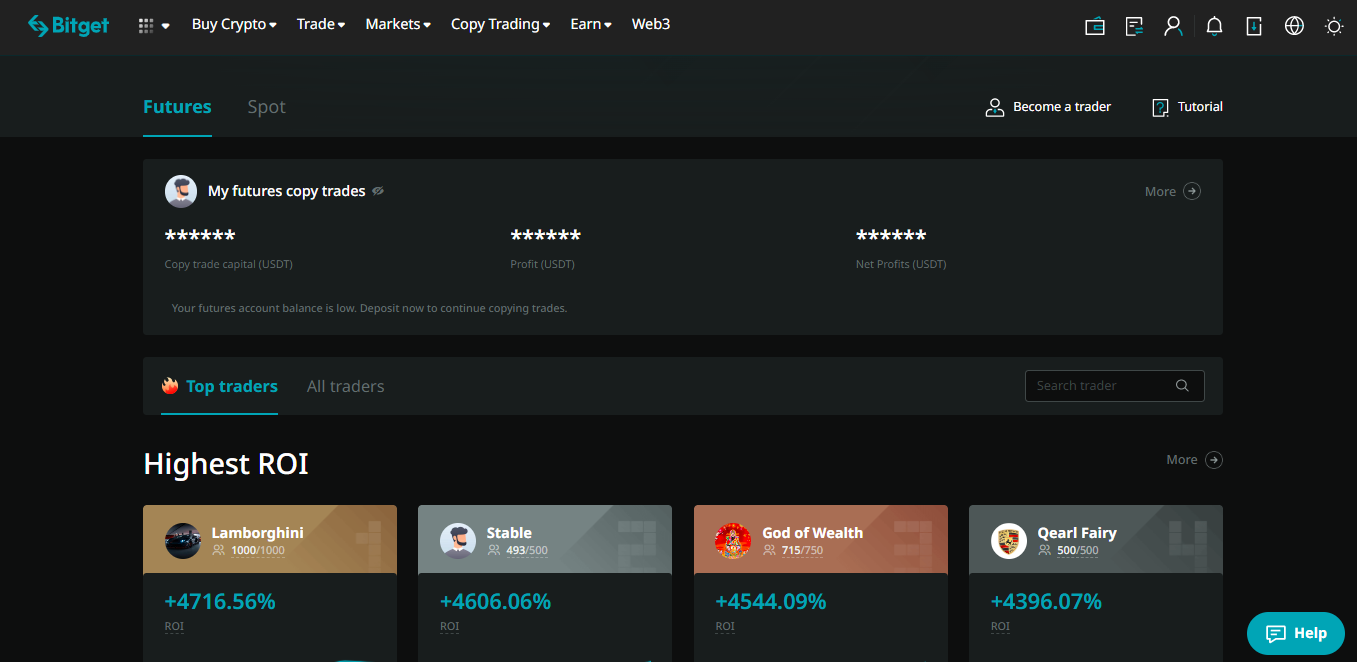
Task: Click More in My futures copy trades
Action: [1160, 191]
